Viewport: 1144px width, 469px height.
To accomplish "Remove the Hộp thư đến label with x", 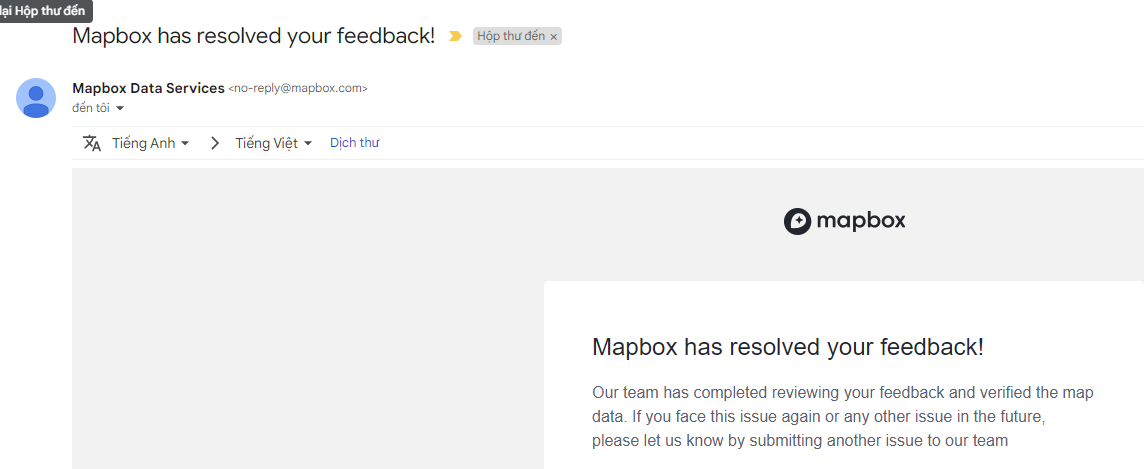I will click(554, 36).
